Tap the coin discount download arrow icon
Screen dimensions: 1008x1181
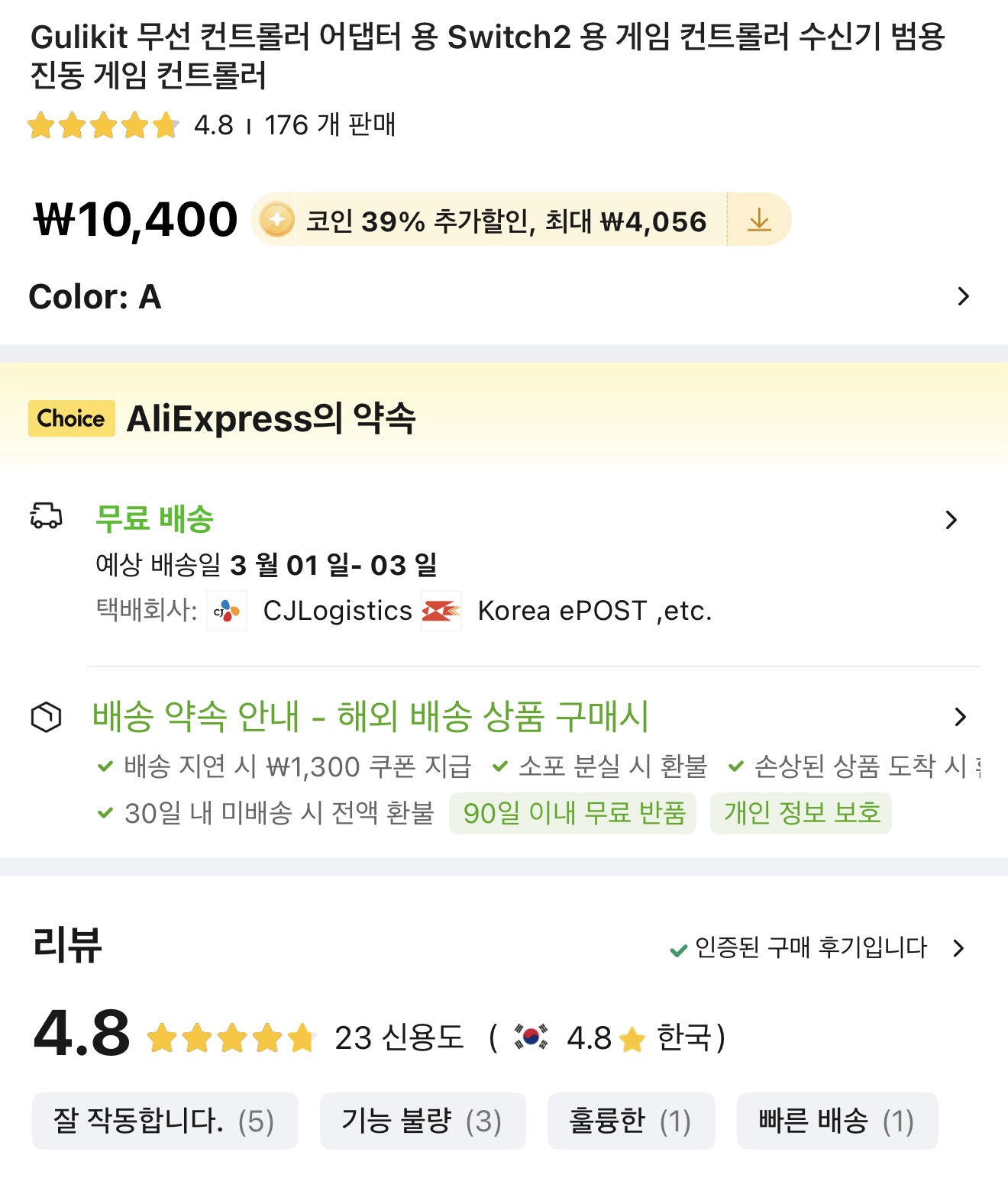[758, 221]
